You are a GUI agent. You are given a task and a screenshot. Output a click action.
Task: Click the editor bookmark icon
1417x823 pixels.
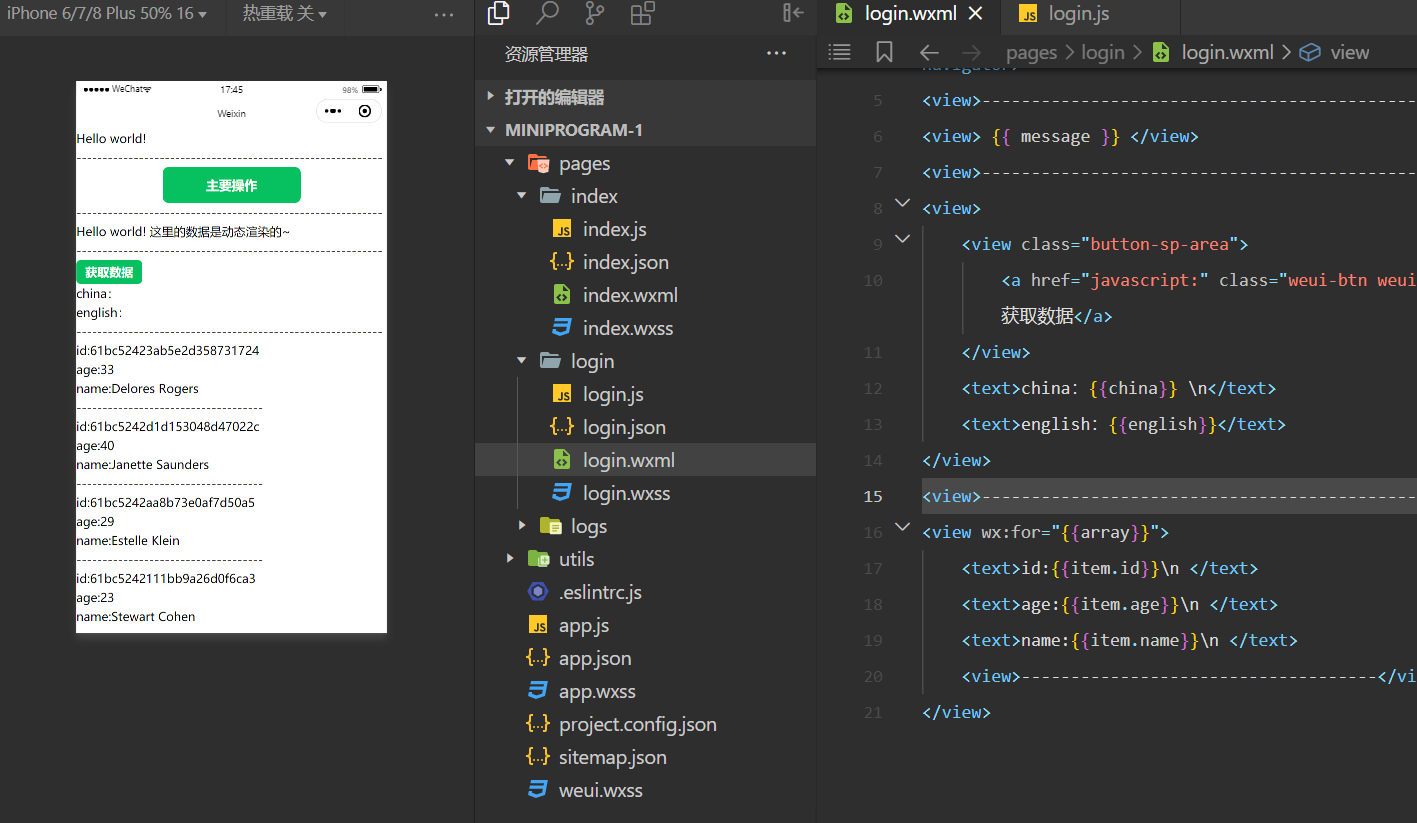[x=884, y=52]
